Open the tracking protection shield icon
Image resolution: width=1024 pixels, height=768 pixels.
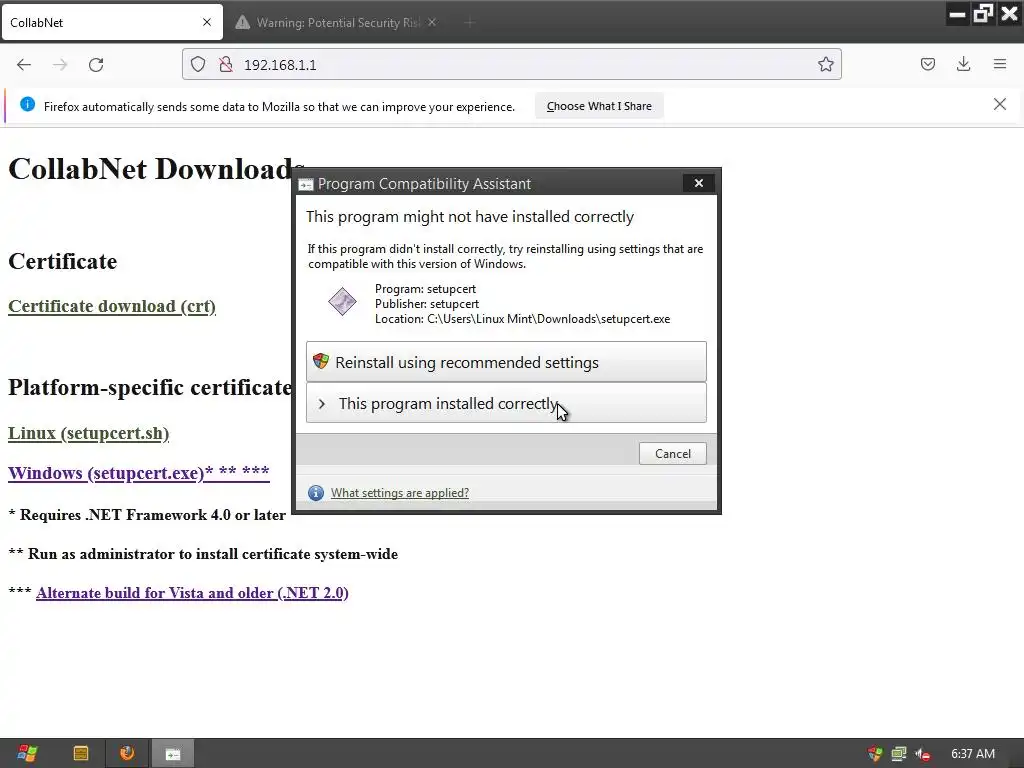coord(198,64)
